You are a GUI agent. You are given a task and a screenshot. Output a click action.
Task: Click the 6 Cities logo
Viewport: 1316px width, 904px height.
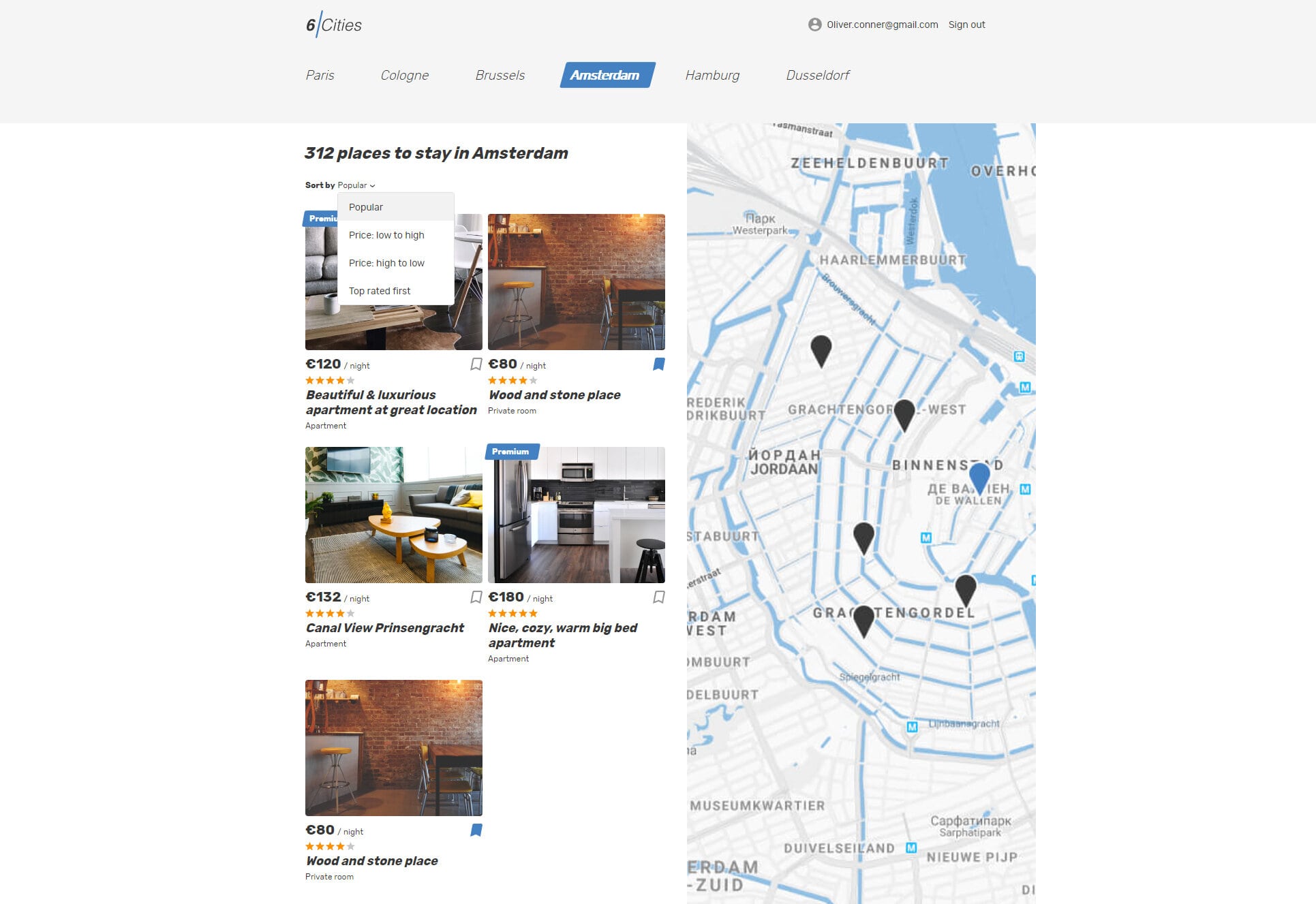pyautogui.click(x=334, y=25)
